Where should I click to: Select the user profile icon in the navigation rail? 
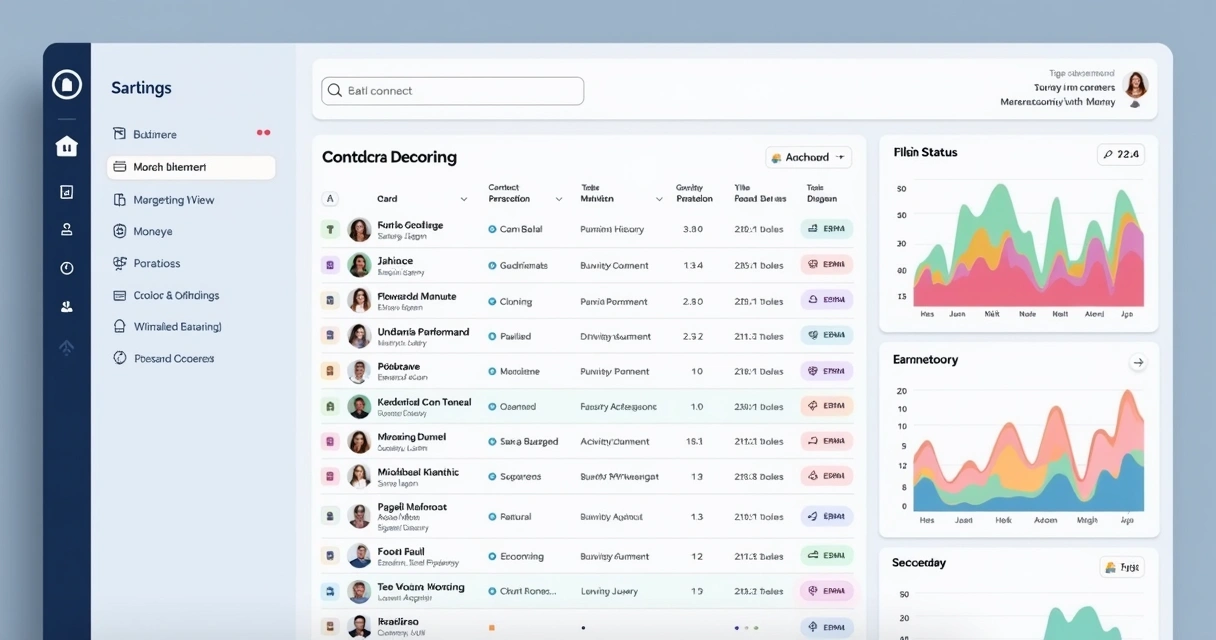(x=66, y=230)
